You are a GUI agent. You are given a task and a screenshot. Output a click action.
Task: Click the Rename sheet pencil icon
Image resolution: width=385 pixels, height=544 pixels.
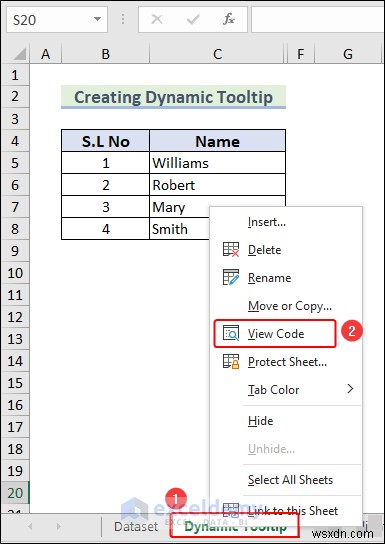tap(231, 278)
